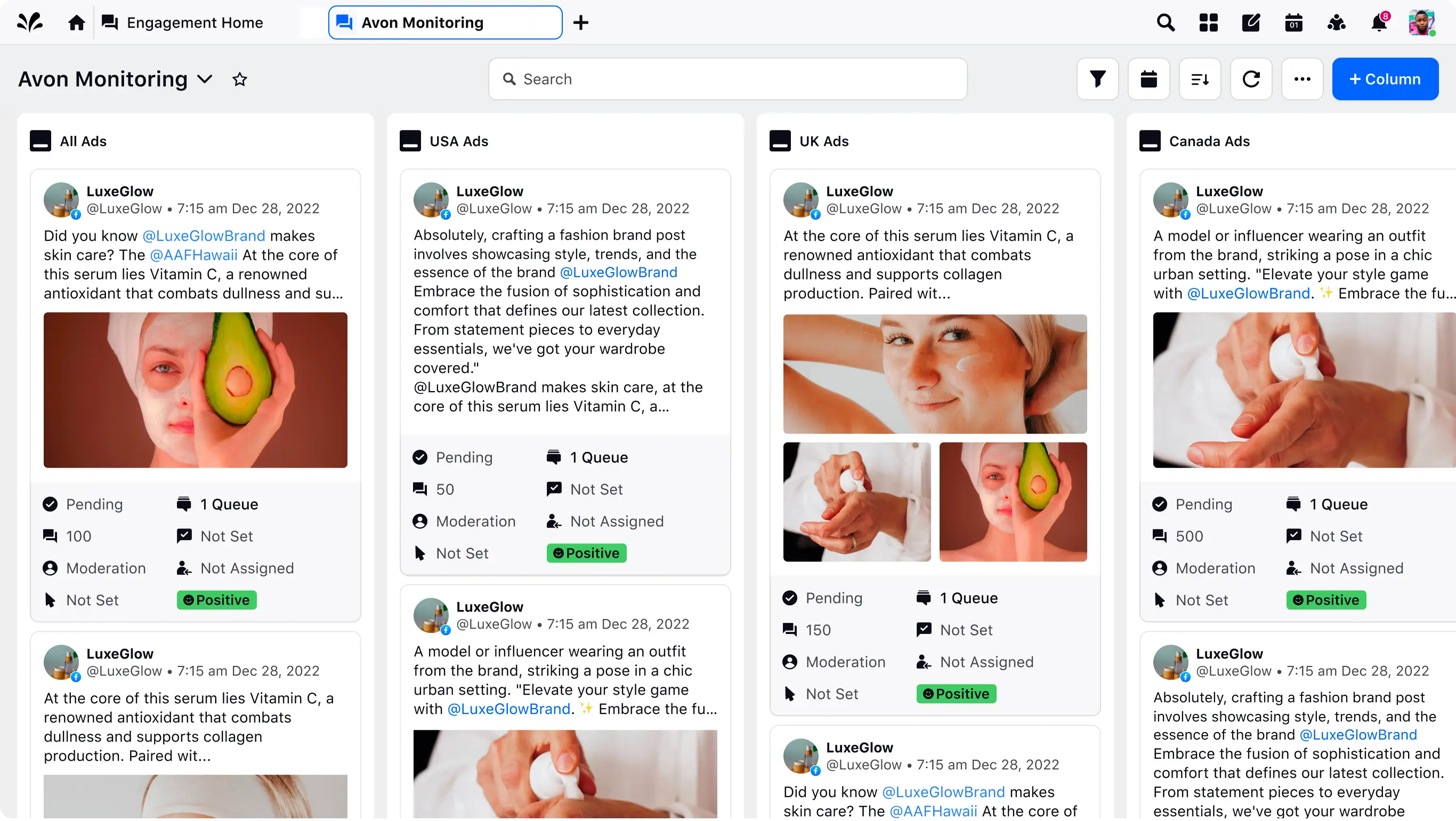Click the 150 comments count in UK Ads
1456x821 pixels.
coord(807,630)
